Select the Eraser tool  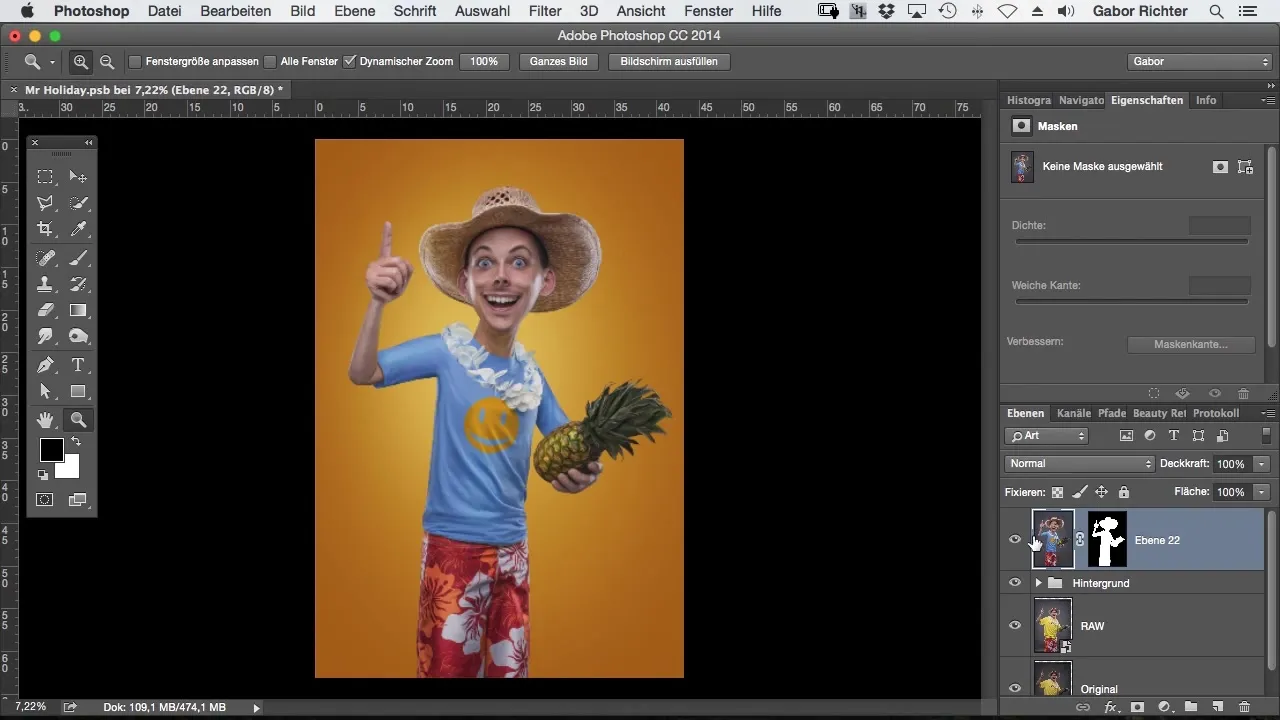(45, 311)
